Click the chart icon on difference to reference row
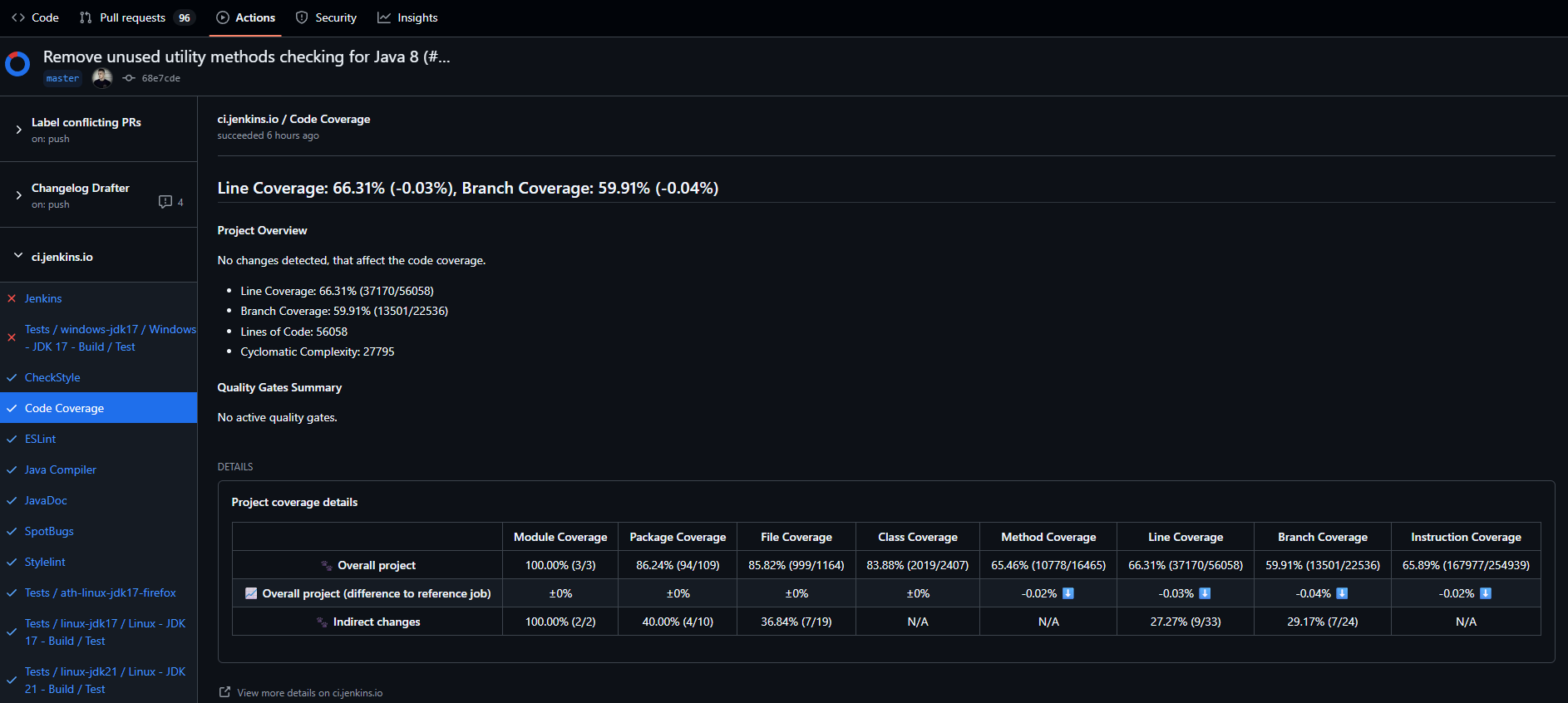The height and width of the screenshot is (703, 1568). pyautogui.click(x=251, y=593)
